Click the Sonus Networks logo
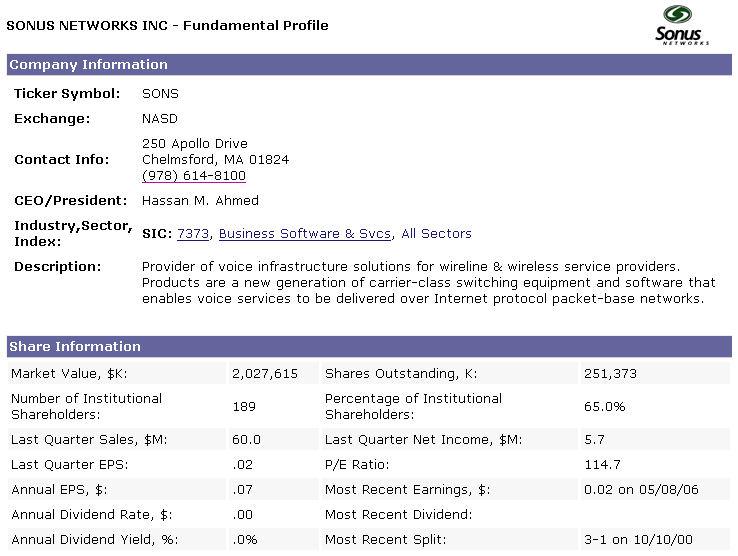Screen dimensions: 738x556 682,25
